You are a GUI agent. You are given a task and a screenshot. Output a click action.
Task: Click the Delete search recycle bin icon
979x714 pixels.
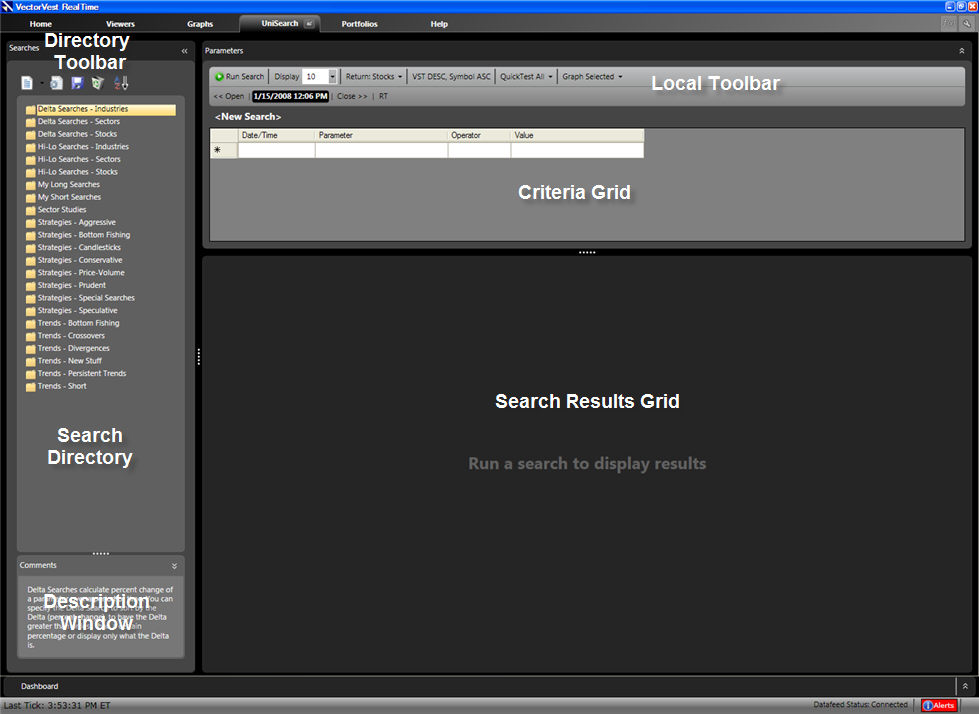(x=97, y=83)
